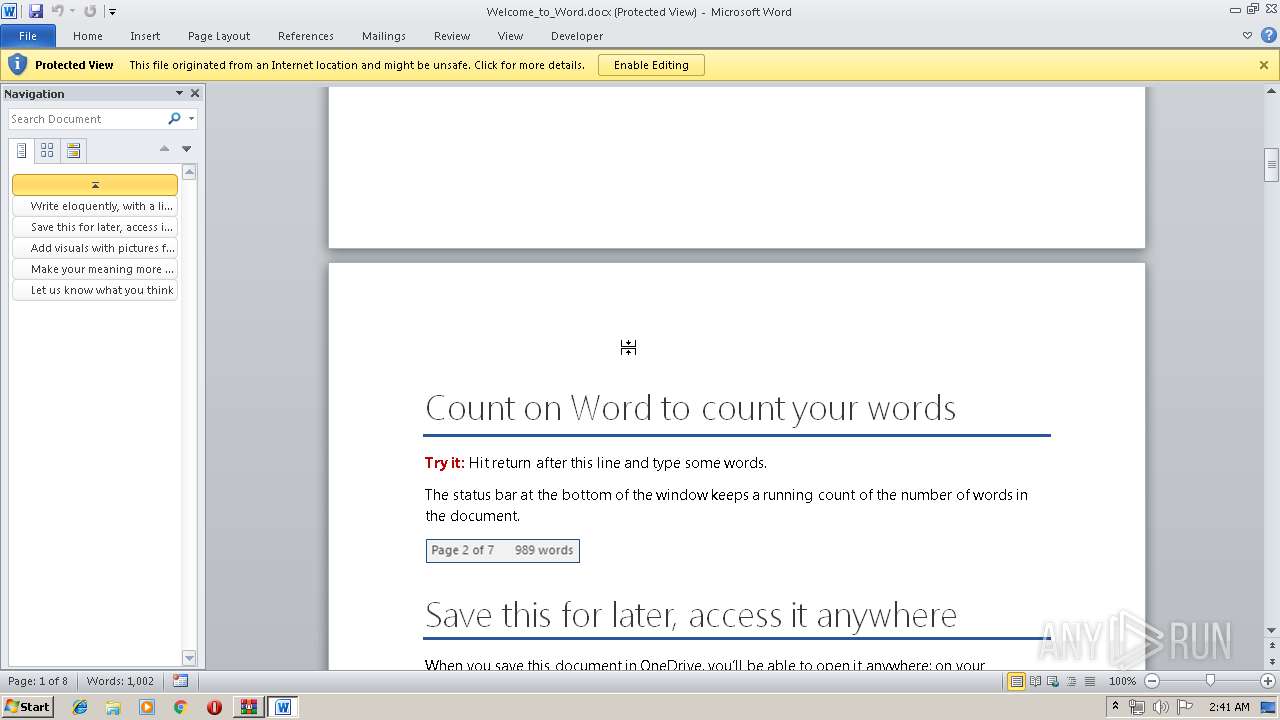1280x720 pixels.
Task: Open Opera browser from taskbar
Action: coord(214,707)
